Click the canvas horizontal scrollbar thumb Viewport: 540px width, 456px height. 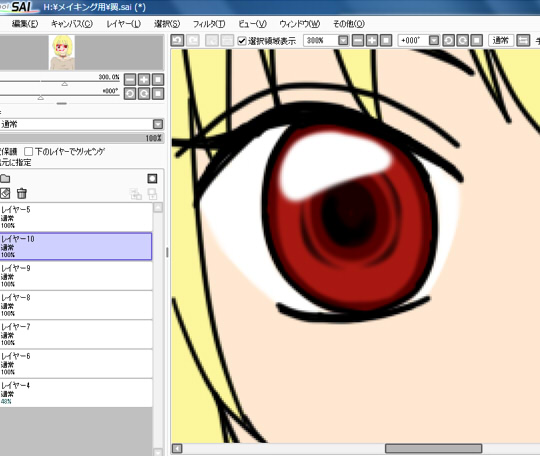tap(433, 448)
